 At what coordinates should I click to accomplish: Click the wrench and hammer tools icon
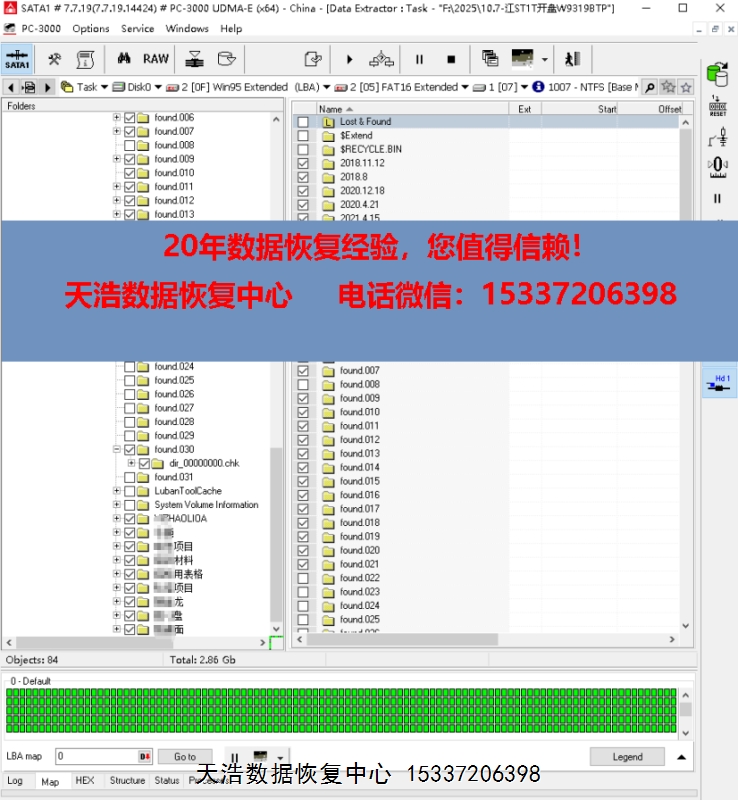pyautogui.click(x=55, y=59)
